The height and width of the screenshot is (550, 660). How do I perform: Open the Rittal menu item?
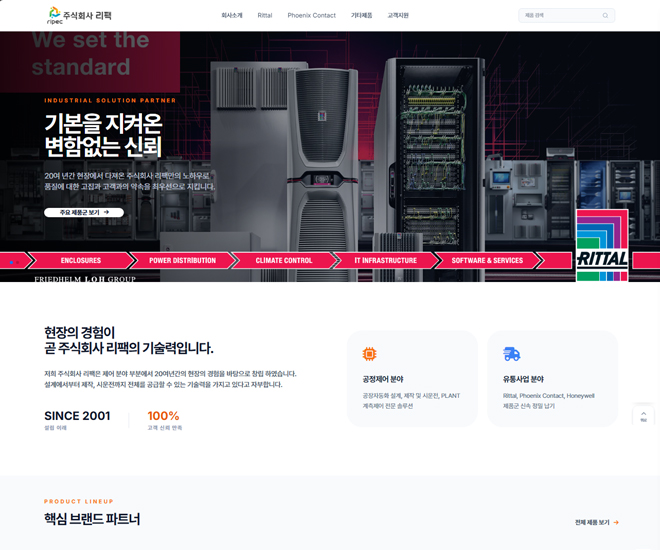click(265, 16)
